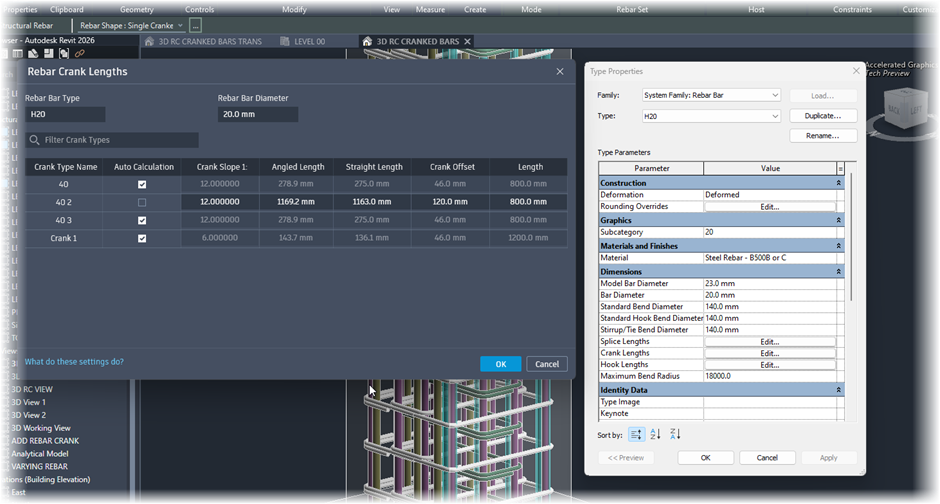Collapse the Graphics parameter group
Image resolution: width=940 pixels, height=504 pixels.
click(839, 221)
